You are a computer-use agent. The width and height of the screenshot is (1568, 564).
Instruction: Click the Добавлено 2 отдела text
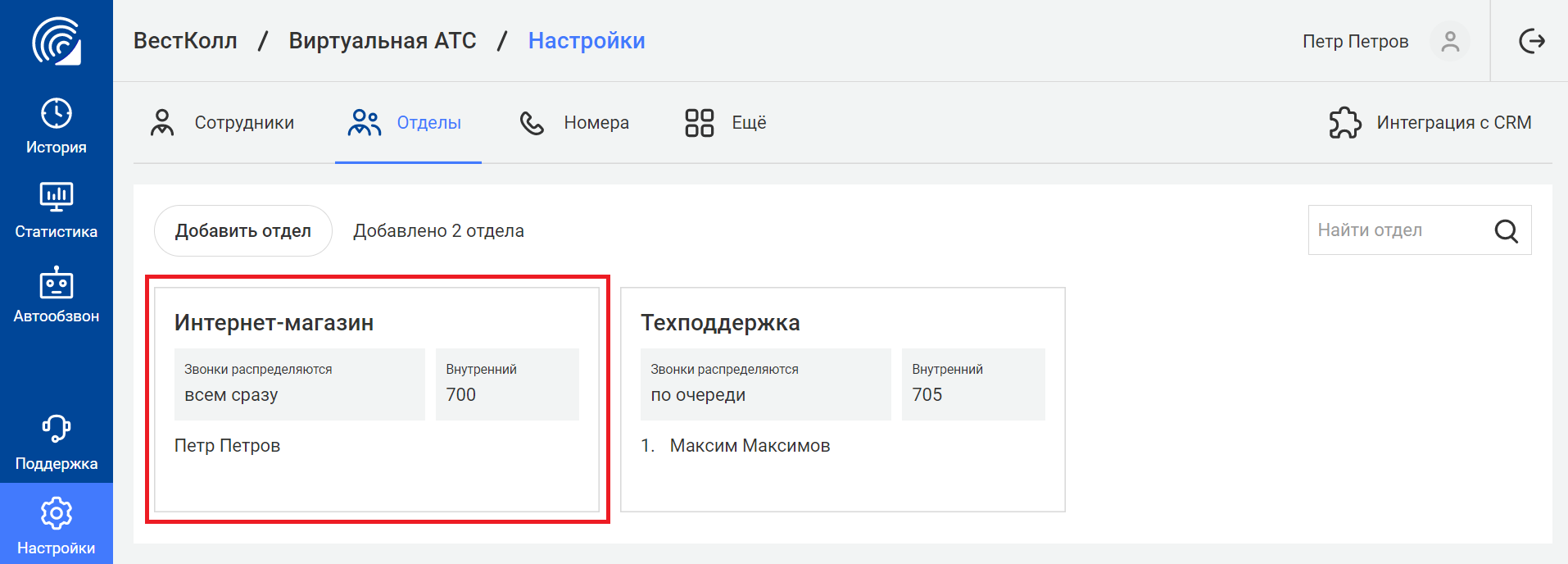pos(438,231)
